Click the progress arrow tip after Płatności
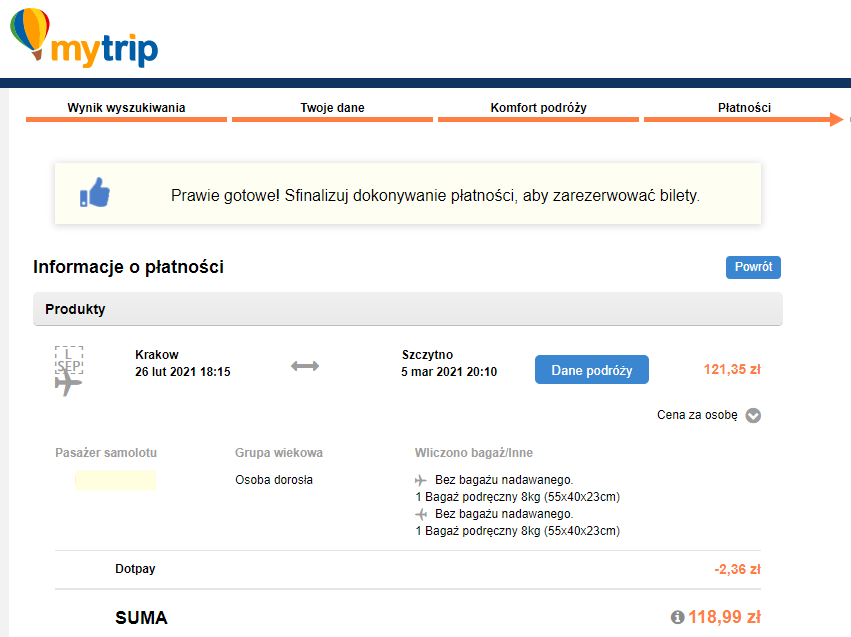 pyautogui.click(x=836, y=119)
